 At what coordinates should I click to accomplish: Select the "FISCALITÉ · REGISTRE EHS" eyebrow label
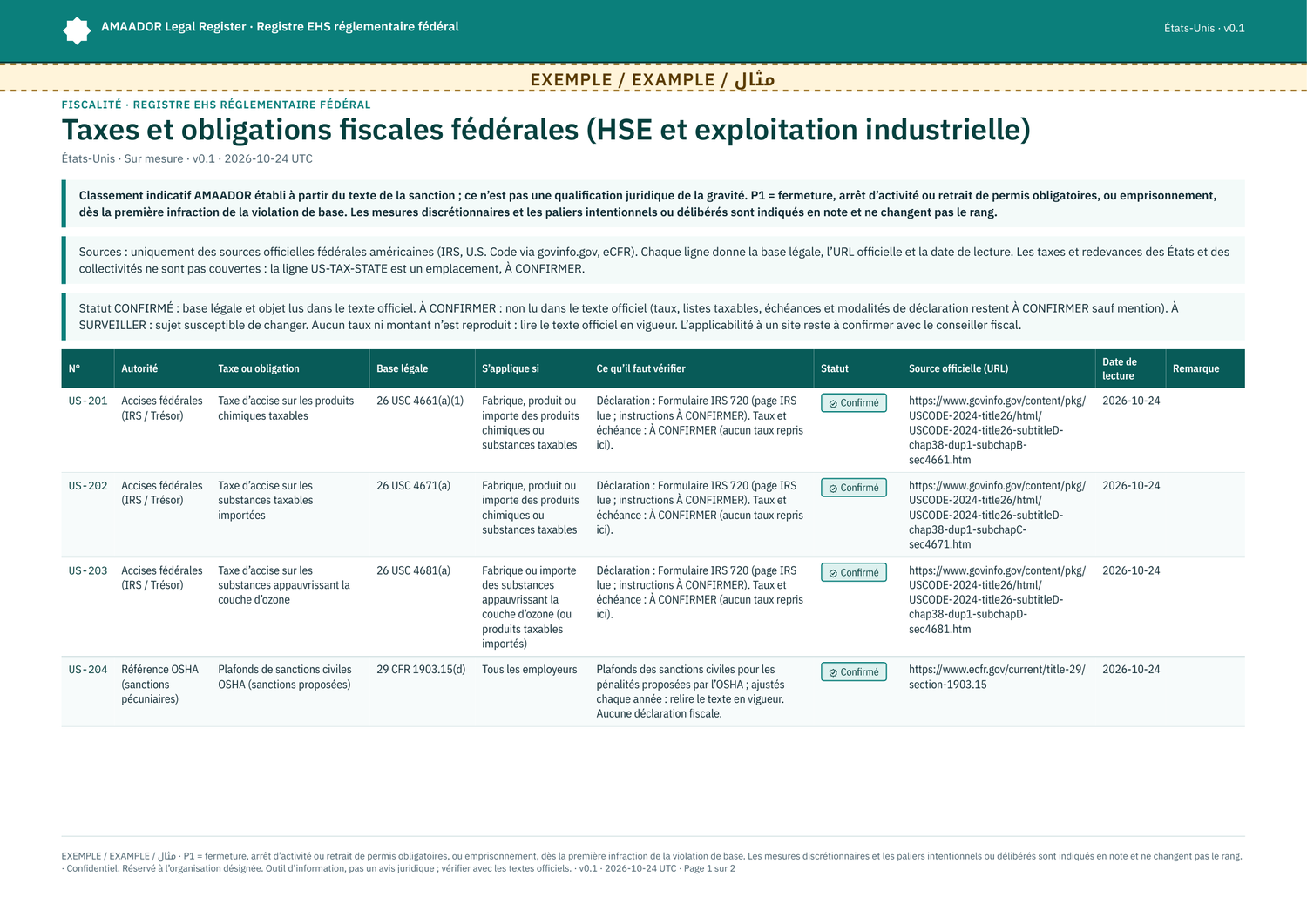[216, 105]
